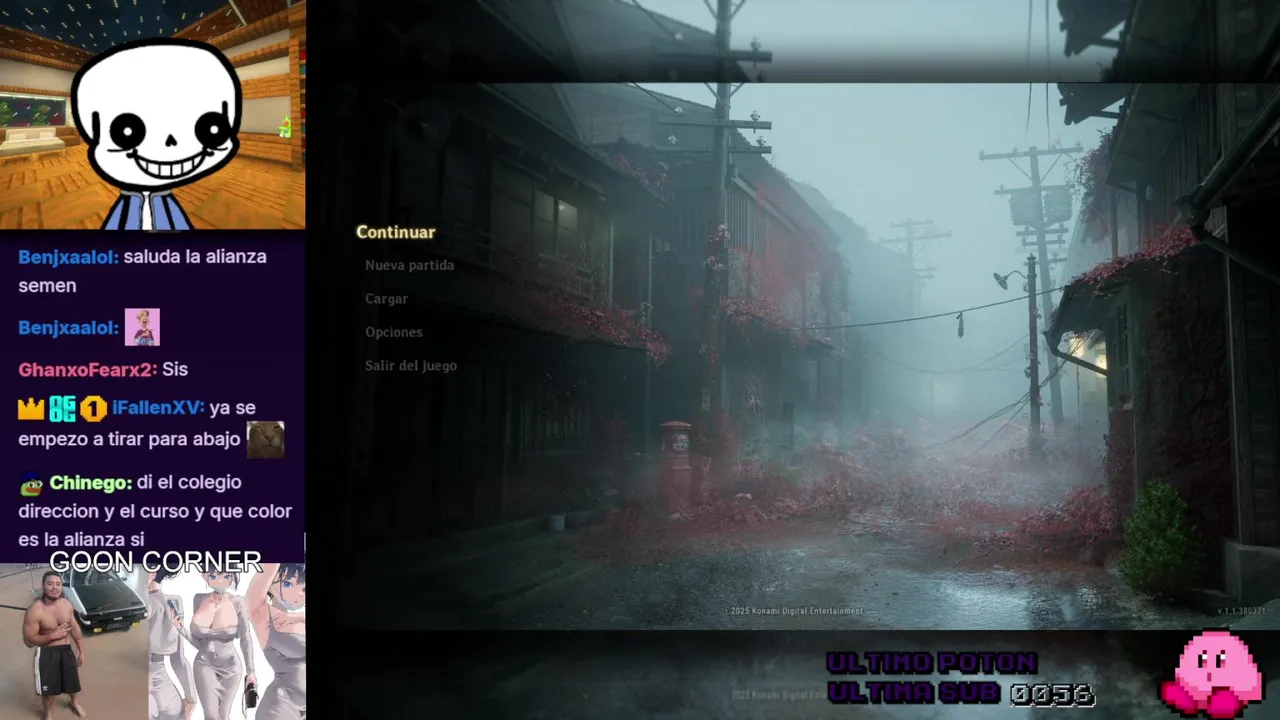Image resolution: width=1280 pixels, height=720 pixels.
Task: Click Benjxaalol's avatar emote in chat
Action: click(142, 327)
